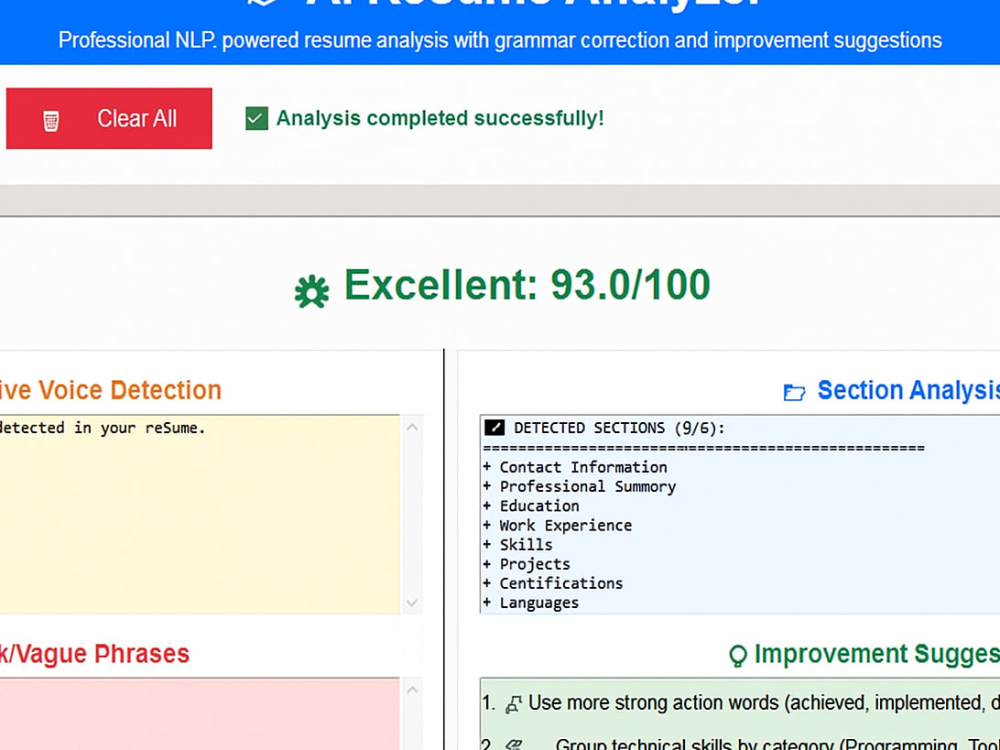The image size is (1000, 750).
Task: Click the Improvement Suggestions heading
Action: [877, 654]
